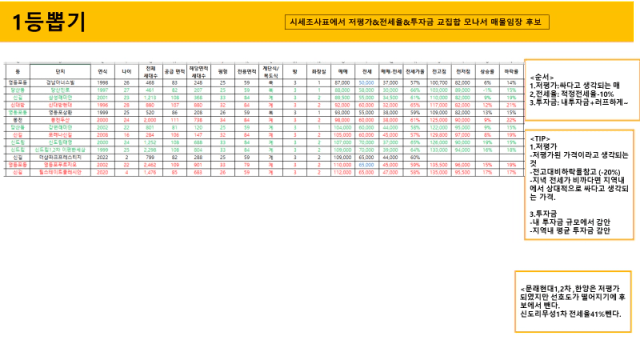Image resolution: width=640 pixels, height=360 pixels.
Task: Select the '공급 면적' column header
Action: 175,71
